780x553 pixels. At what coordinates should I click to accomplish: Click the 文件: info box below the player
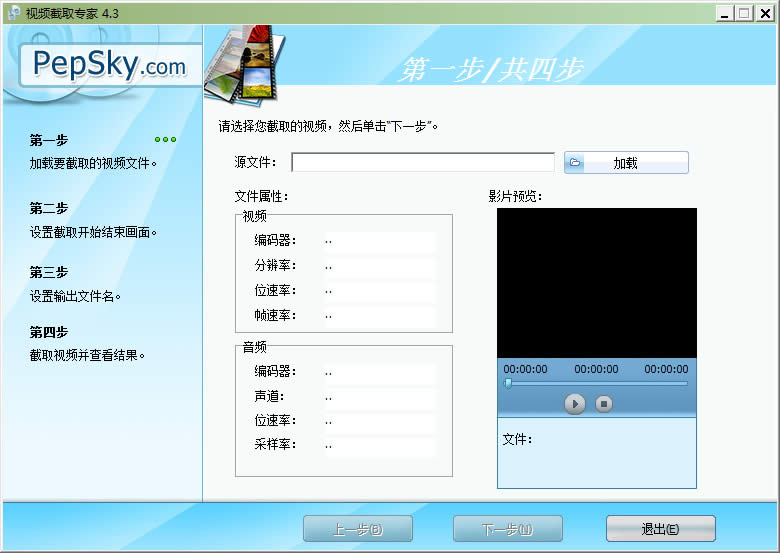597,453
